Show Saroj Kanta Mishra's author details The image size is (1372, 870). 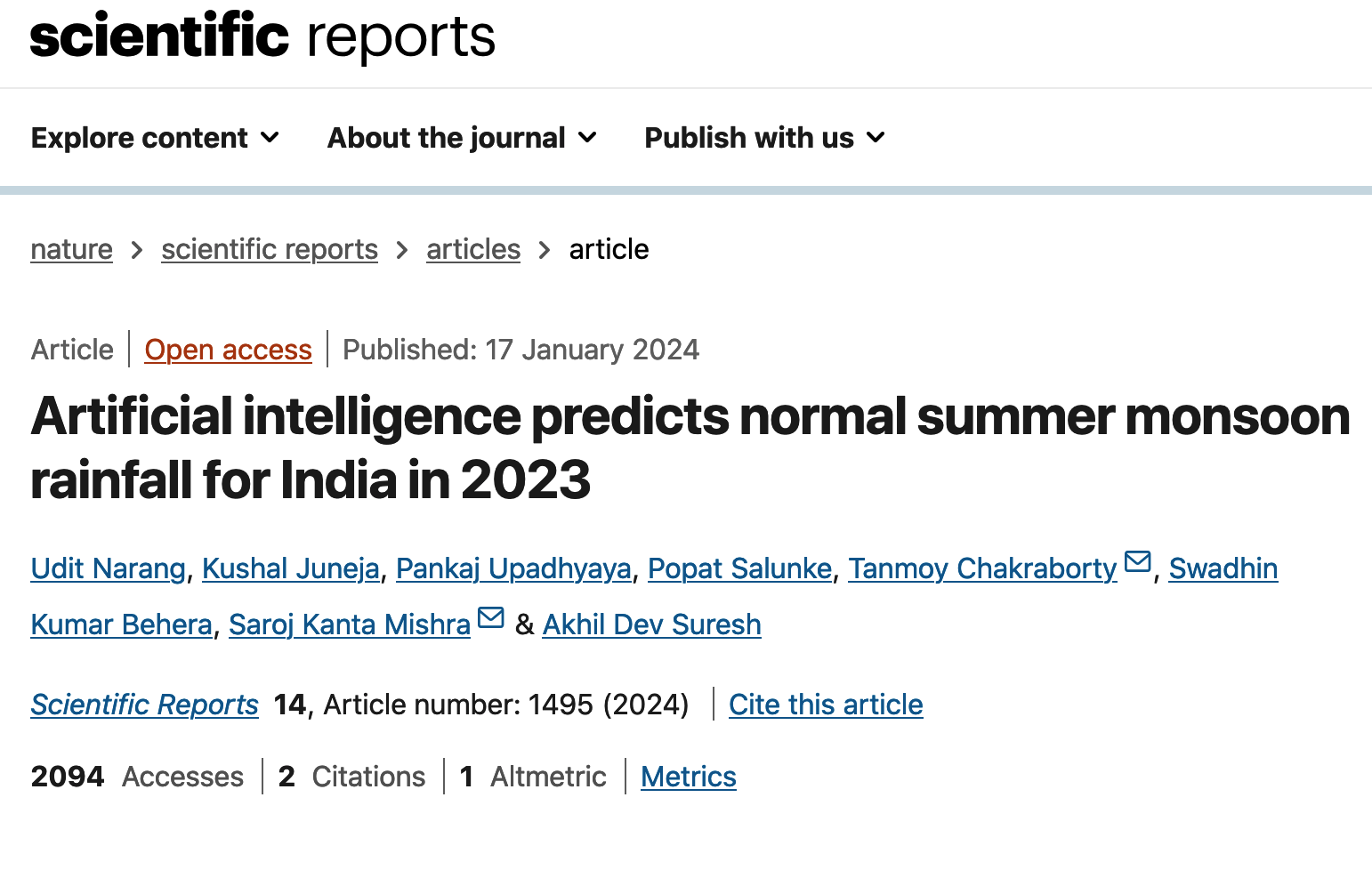(349, 624)
